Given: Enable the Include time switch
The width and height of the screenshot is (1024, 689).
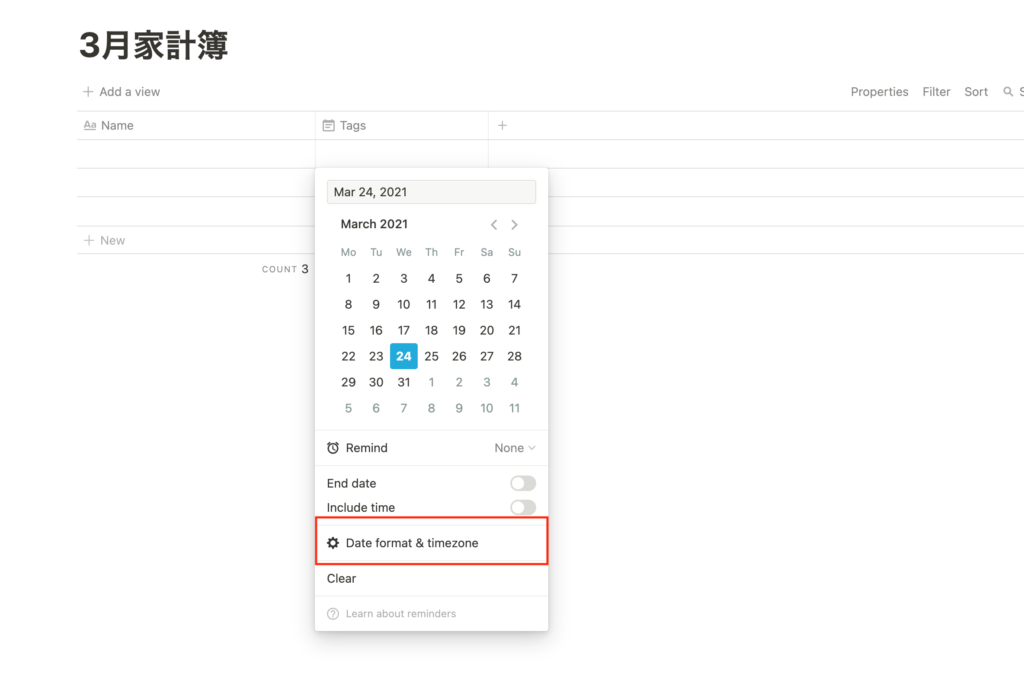Looking at the screenshot, I should (x=523, y=507).
